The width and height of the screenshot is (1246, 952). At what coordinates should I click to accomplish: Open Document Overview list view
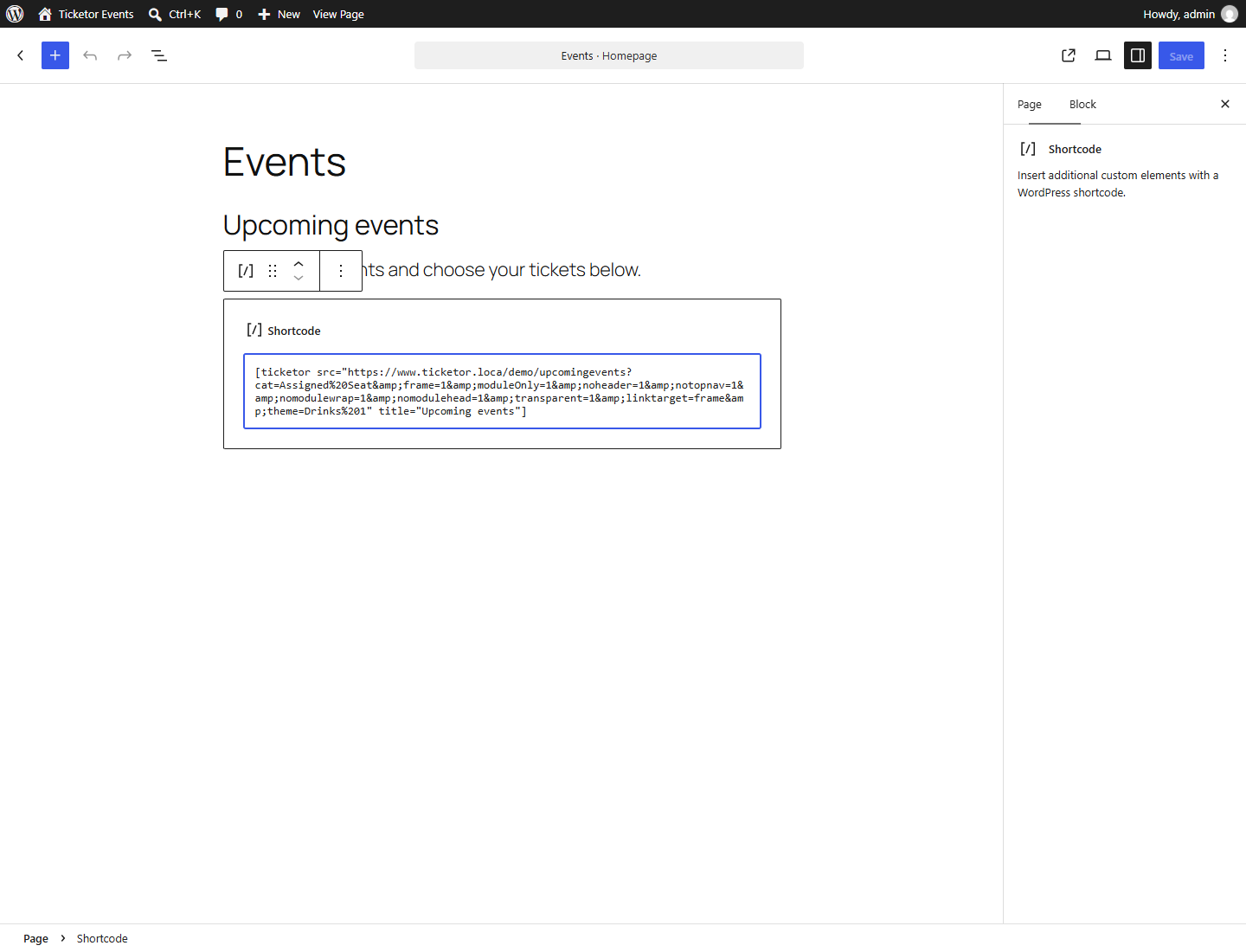[159, 55]
